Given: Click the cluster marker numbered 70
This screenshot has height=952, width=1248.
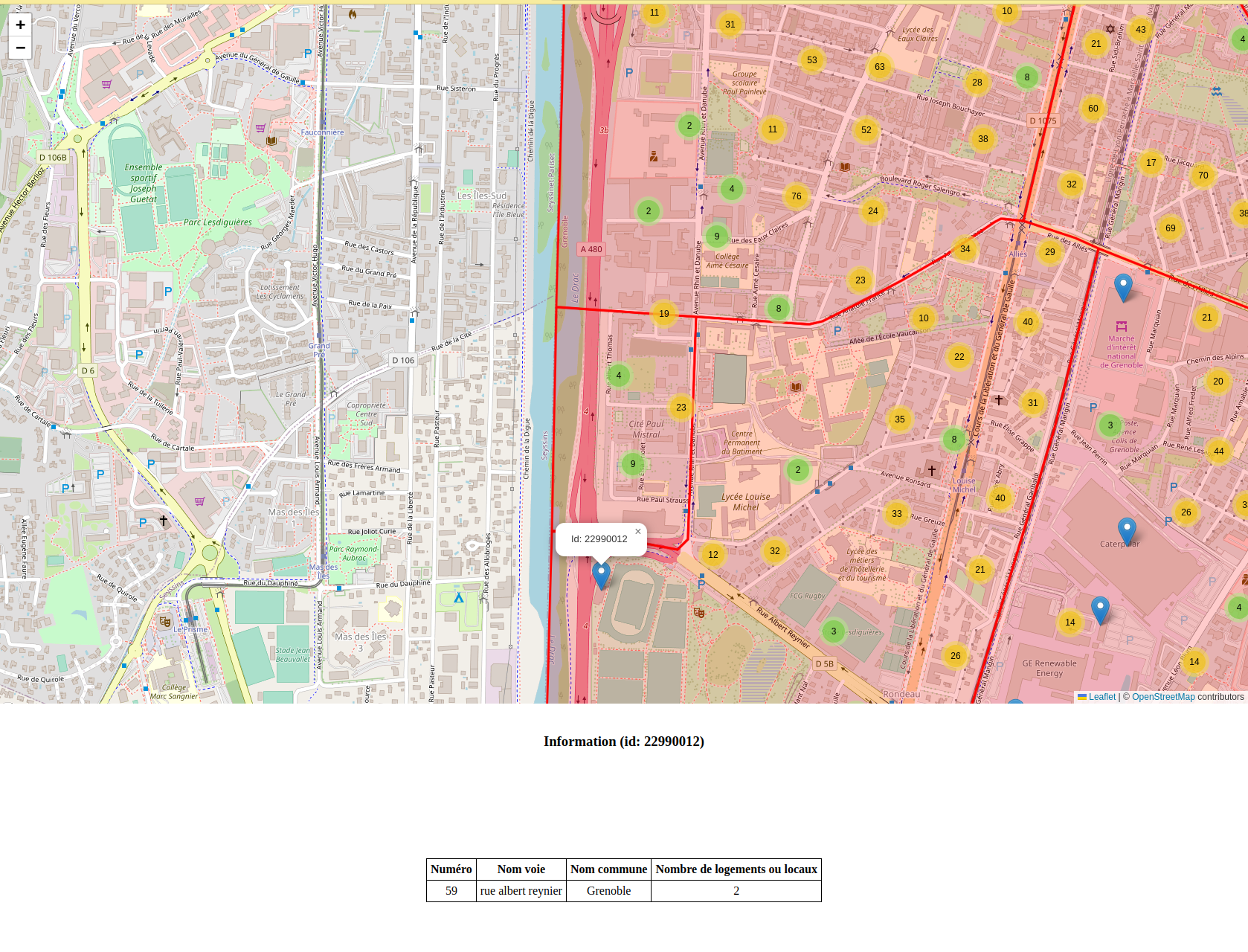Looking at the screenshot, I should 1203,176.
